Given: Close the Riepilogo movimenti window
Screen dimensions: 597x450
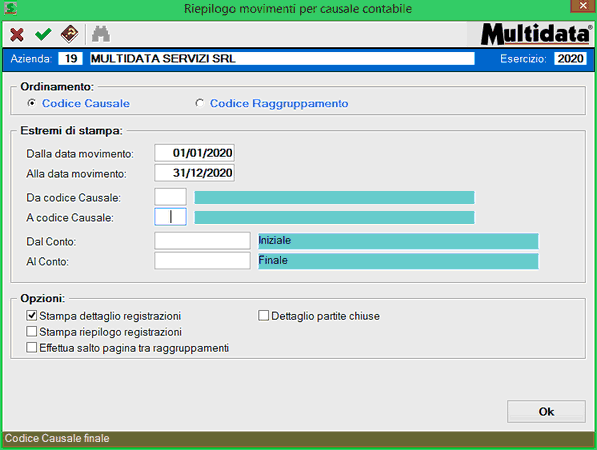Looking at the screenshot, I should tap(583, 6).
